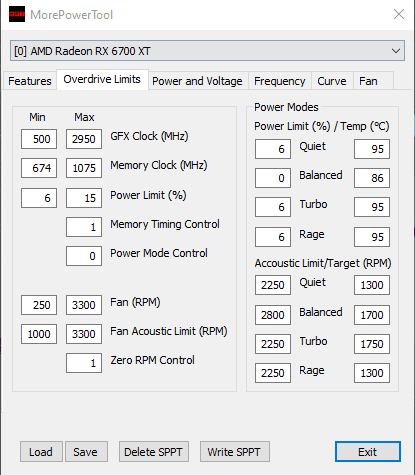Viewport: 415px width, 475px height.
Task: Edit Fan Acoustic Limit maximum field
Action: pos(84,334)
